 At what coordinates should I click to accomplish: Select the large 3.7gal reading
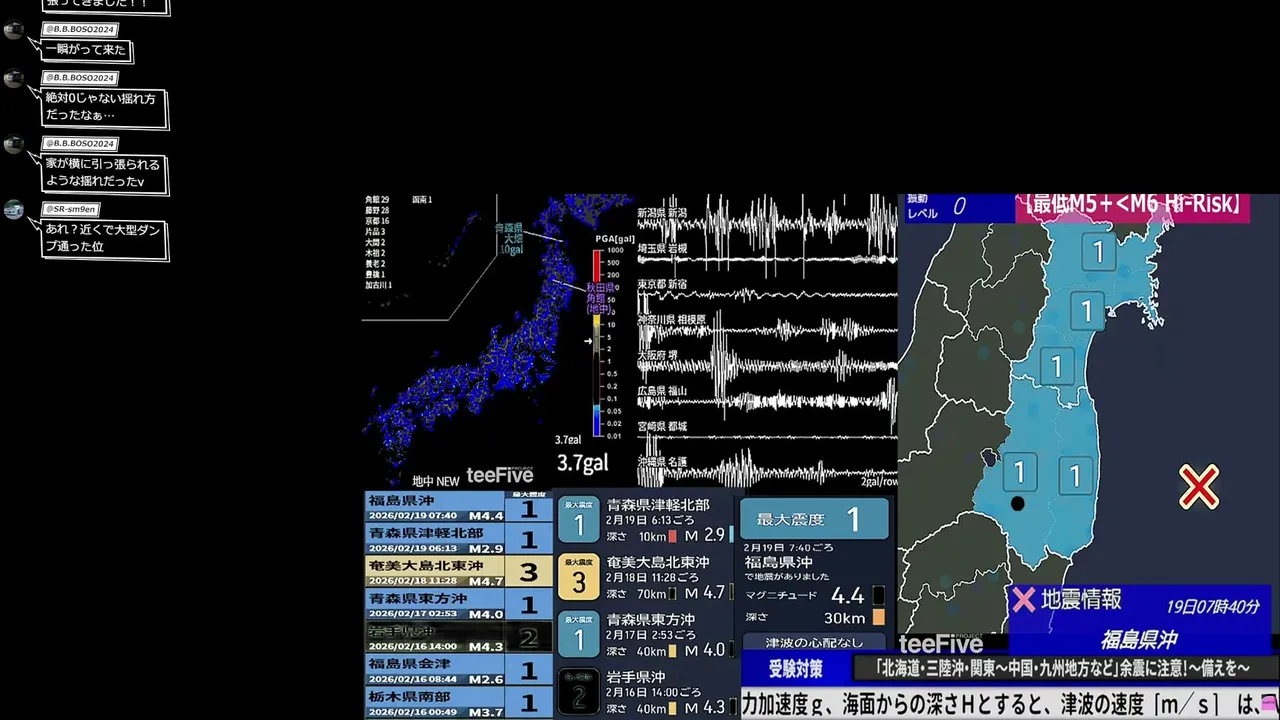pos(582,464)
